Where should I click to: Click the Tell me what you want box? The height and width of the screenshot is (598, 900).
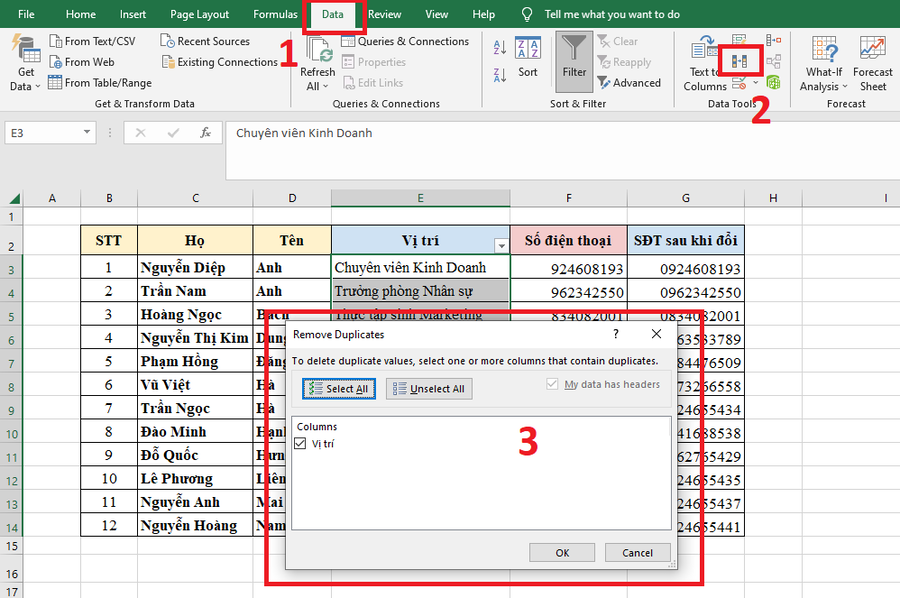[612, 14]
